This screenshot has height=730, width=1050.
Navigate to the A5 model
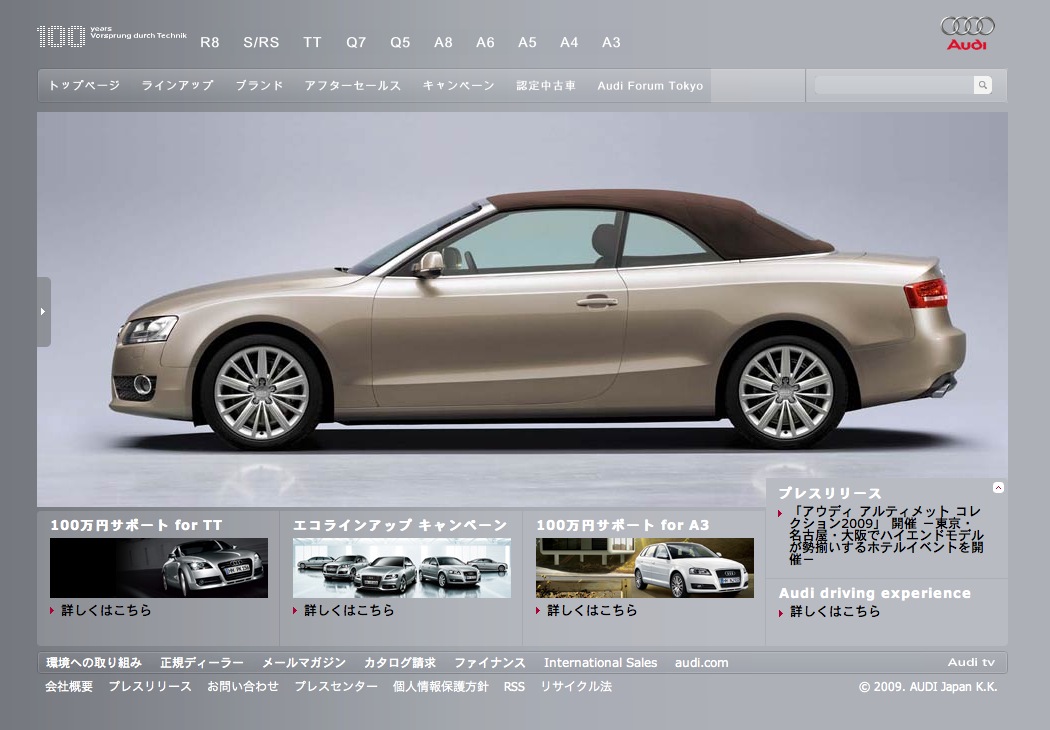pyautogui.click(x=527, y=42)
